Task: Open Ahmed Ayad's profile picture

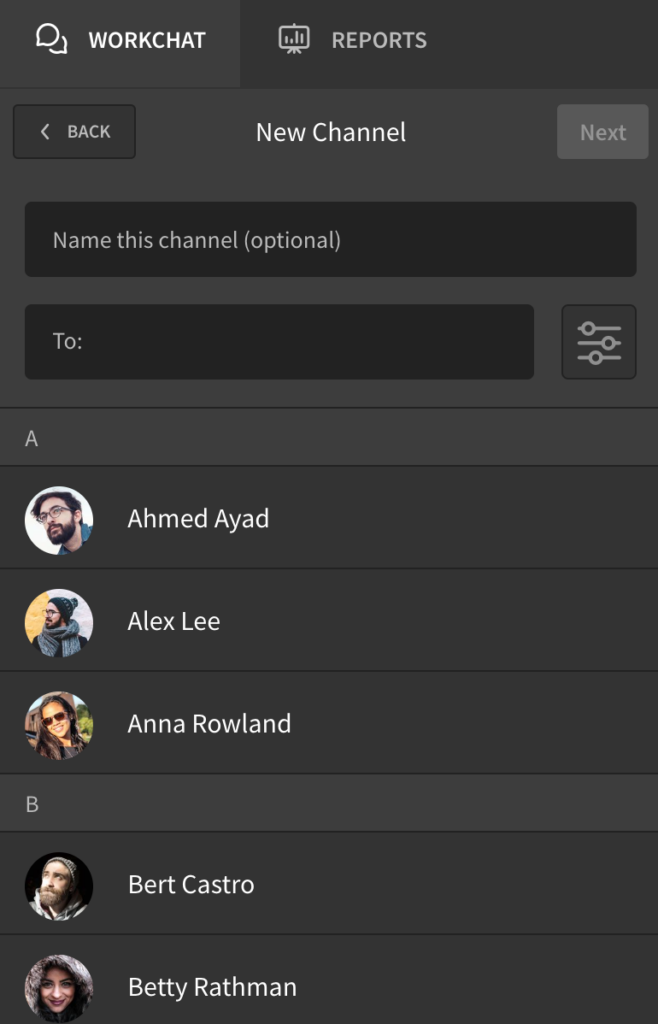Action: [58, 518]
